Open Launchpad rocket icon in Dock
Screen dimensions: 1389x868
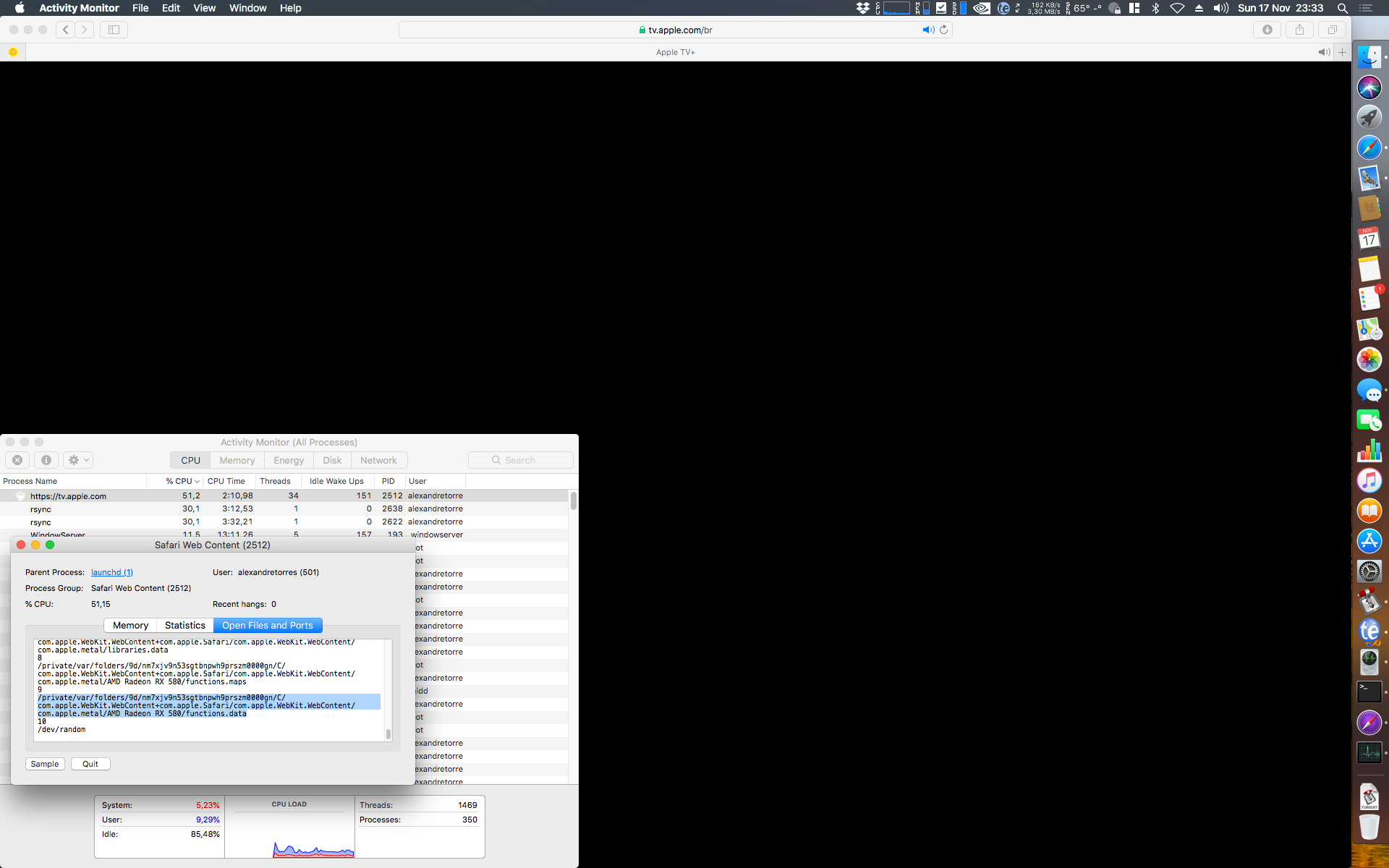[x=1369, y=118]
